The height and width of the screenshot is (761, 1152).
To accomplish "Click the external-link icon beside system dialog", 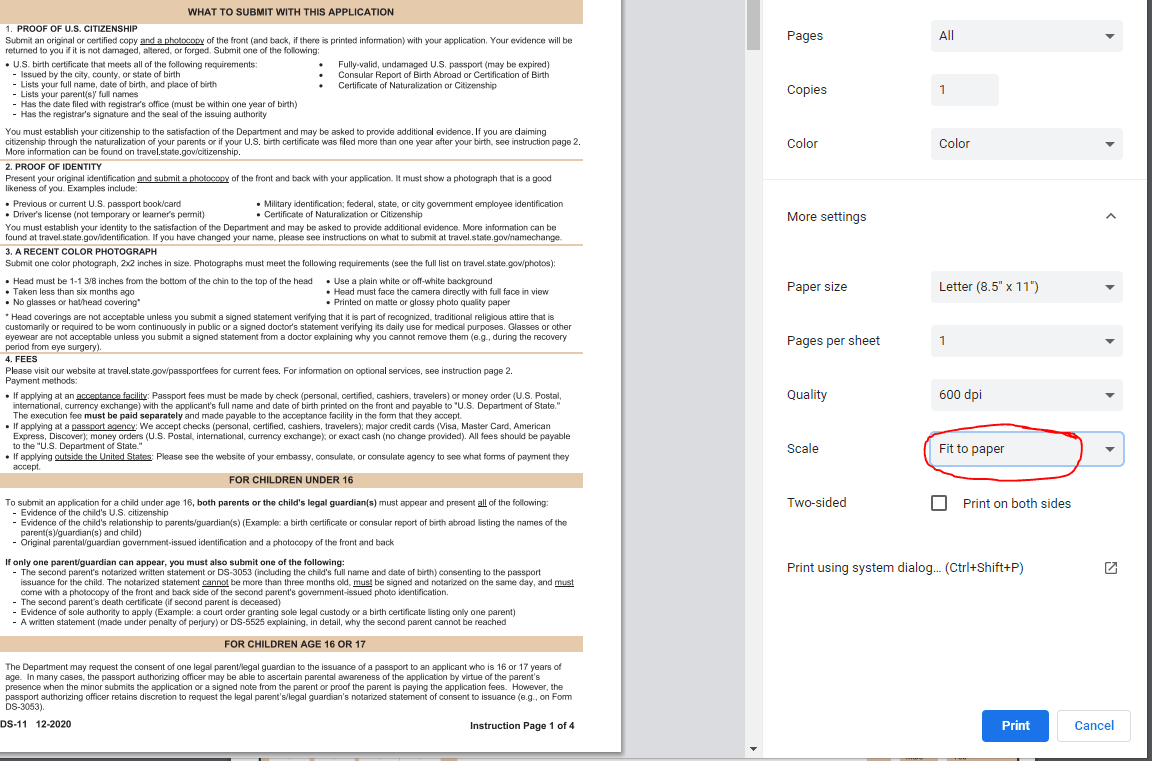I will click(x=1110, y=567).
